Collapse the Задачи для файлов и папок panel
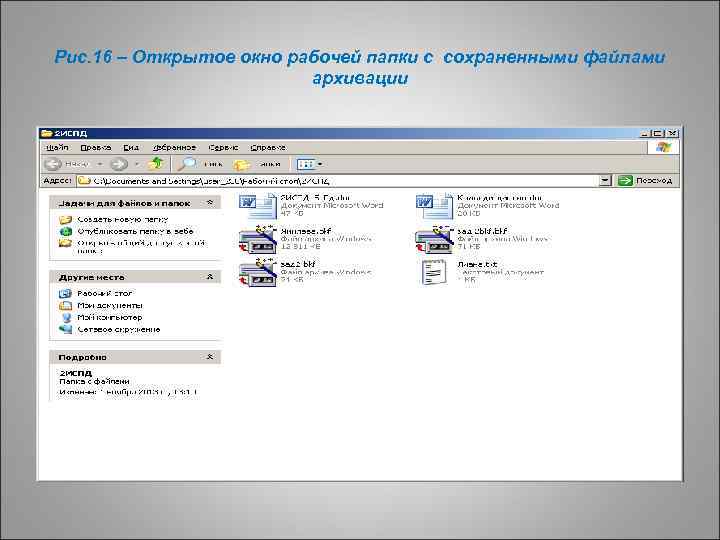 [210, 202]
